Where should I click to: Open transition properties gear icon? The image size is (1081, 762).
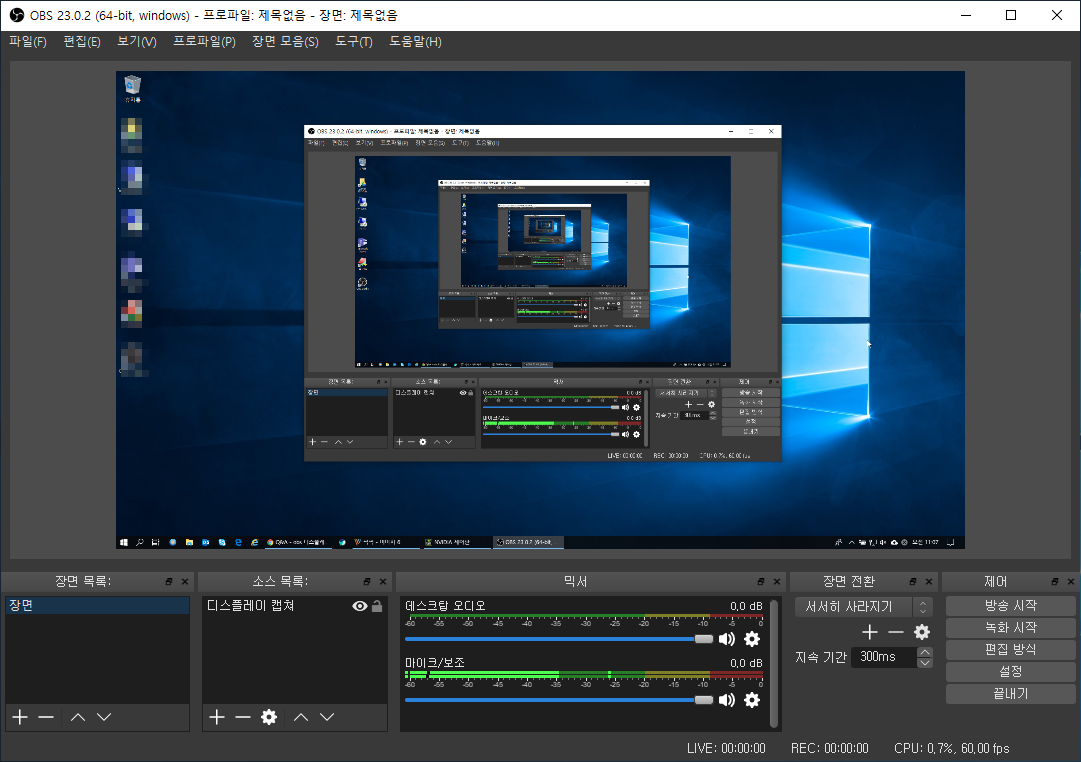tap(922, 632)
